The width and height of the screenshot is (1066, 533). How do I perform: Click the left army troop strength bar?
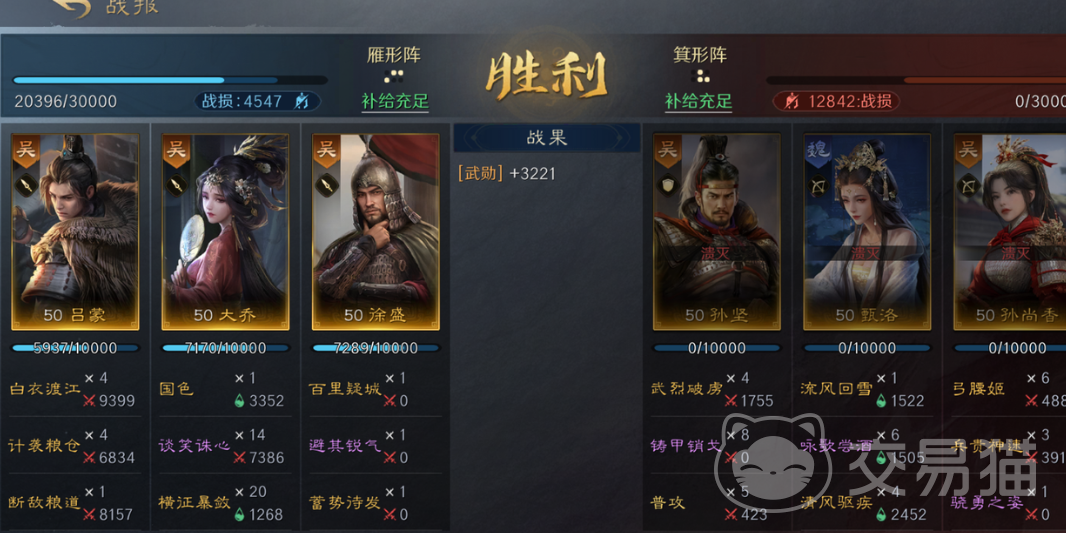tap(170, 80)
